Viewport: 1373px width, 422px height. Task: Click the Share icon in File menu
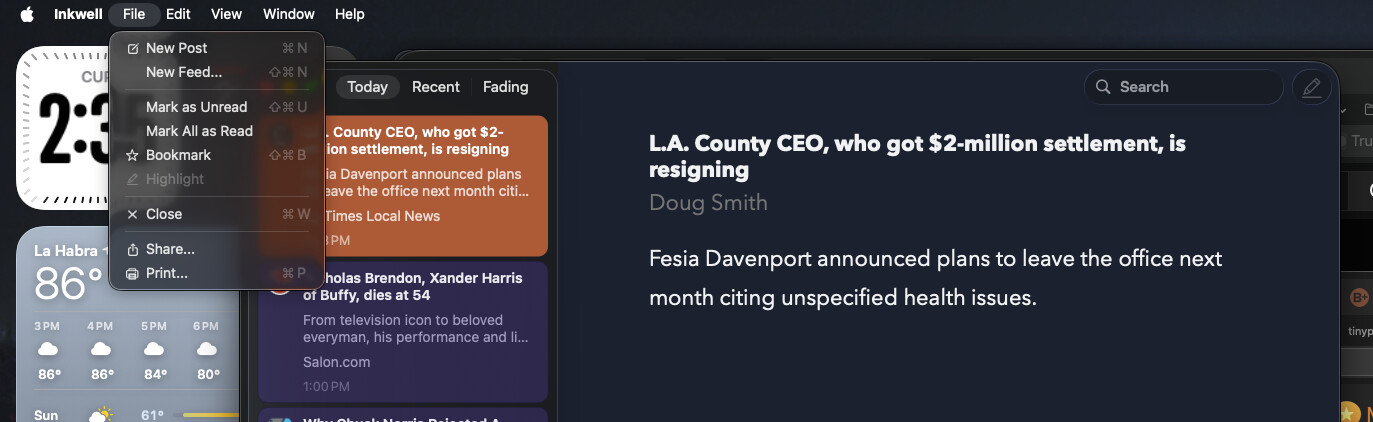(x=132, y=249)
